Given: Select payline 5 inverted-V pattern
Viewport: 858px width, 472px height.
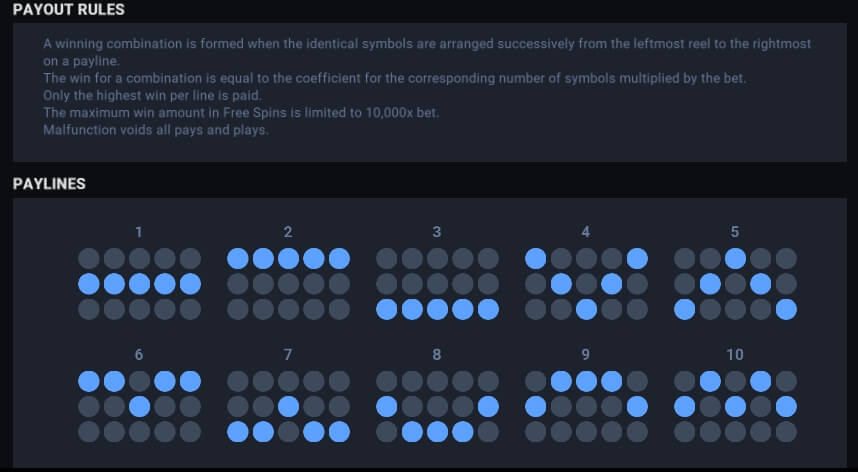Looking at the screenshot, I should click(735, 284).
